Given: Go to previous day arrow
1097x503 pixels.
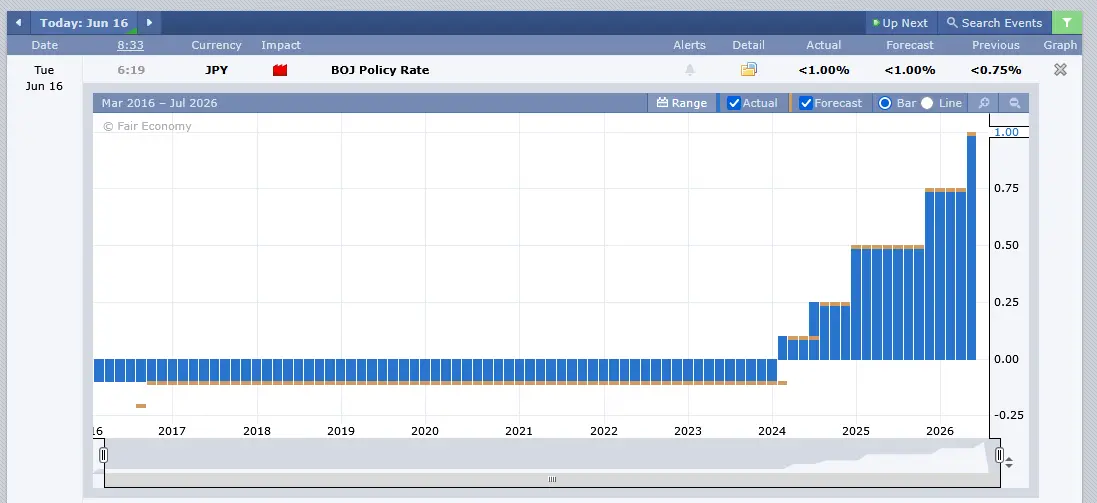Looking at the screenshot, I should click(x=18, y=22).
